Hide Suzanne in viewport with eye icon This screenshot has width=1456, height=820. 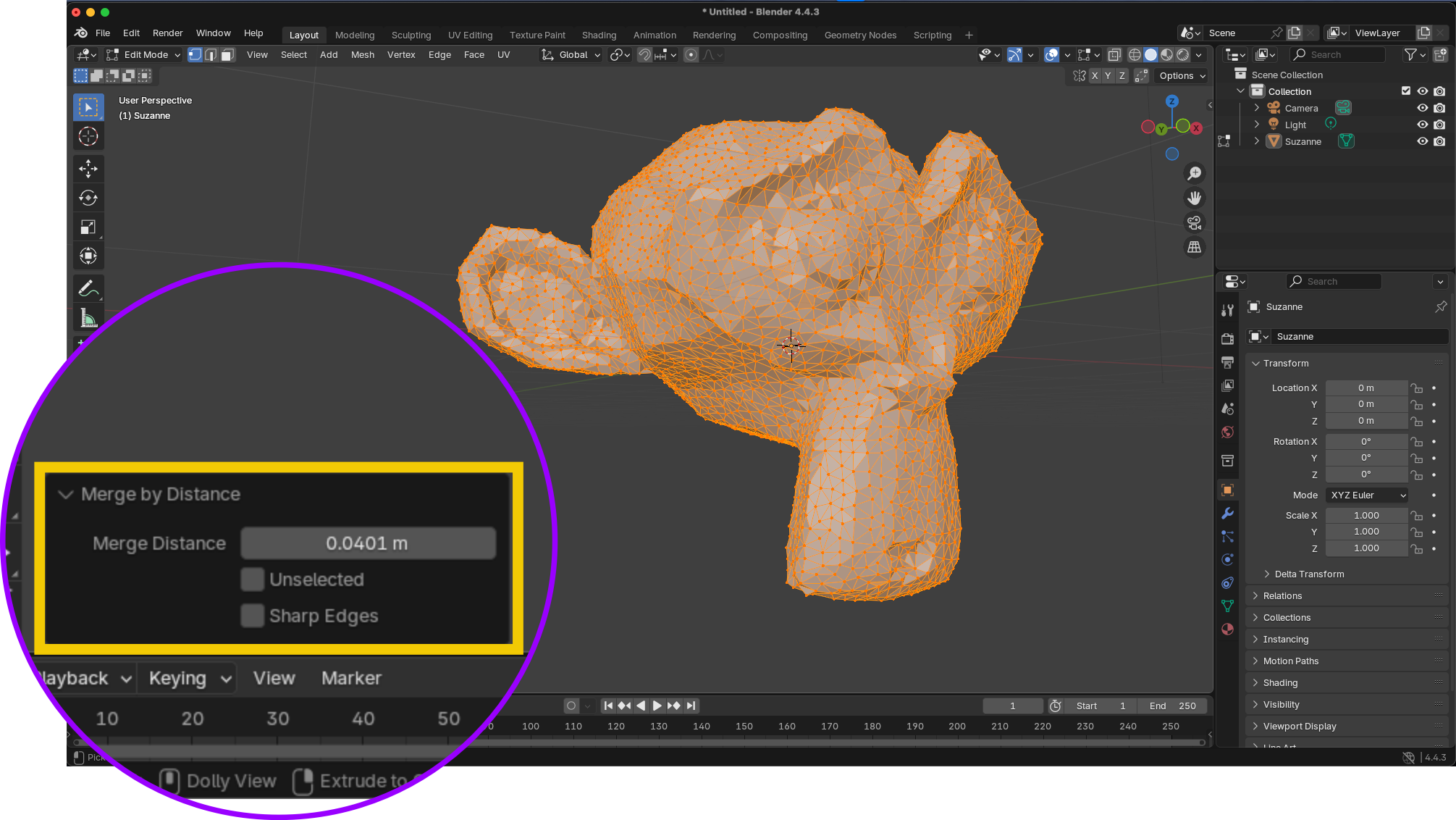[1422, 141]
